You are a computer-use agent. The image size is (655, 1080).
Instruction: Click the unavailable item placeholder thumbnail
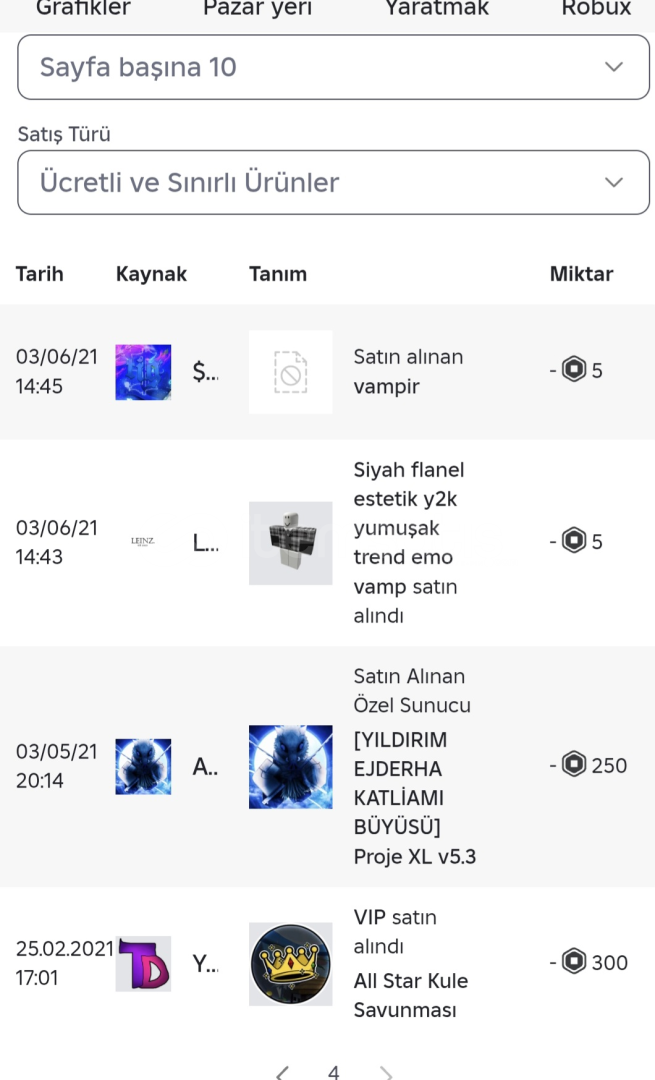(290, 372)
